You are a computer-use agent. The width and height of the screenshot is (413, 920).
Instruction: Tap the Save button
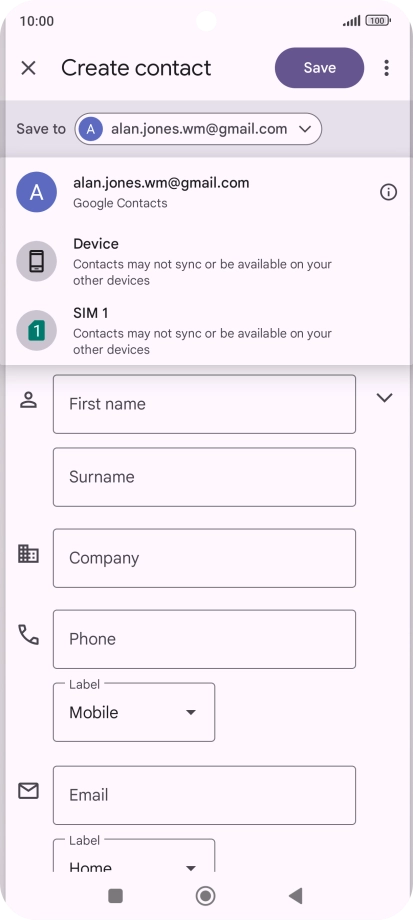(319, 68)
